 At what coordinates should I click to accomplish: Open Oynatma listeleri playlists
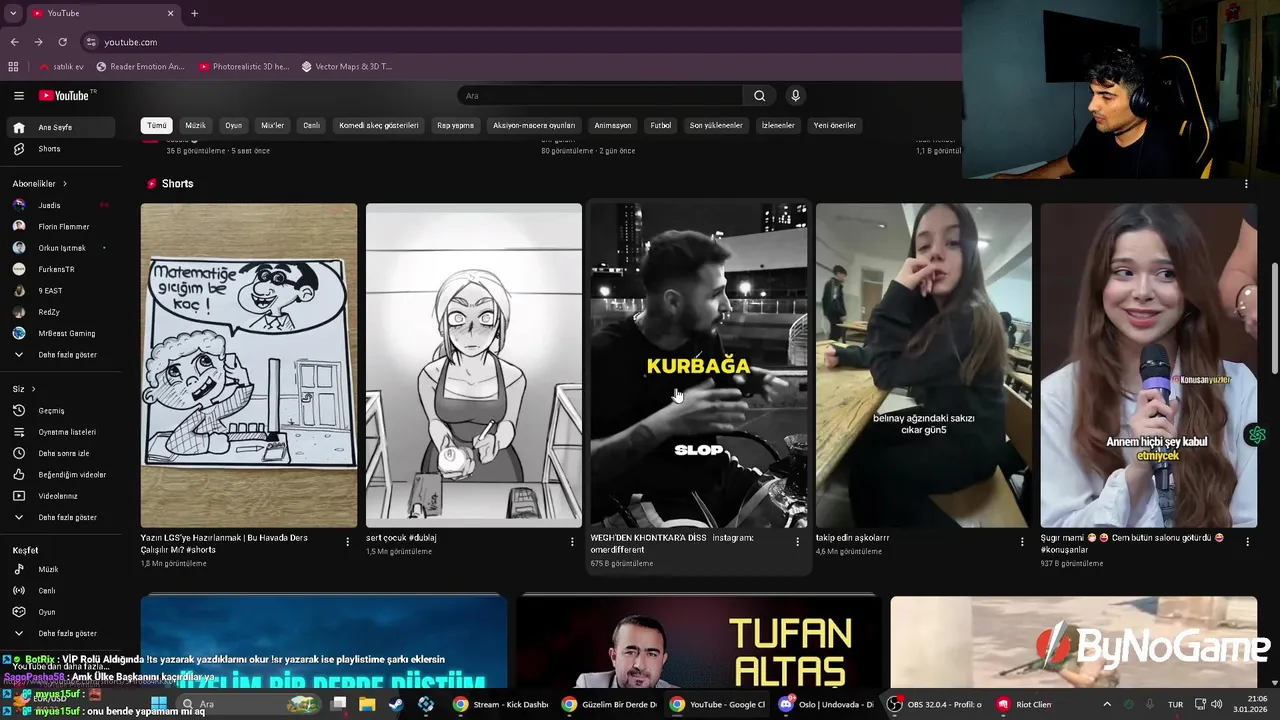point(60,432)
